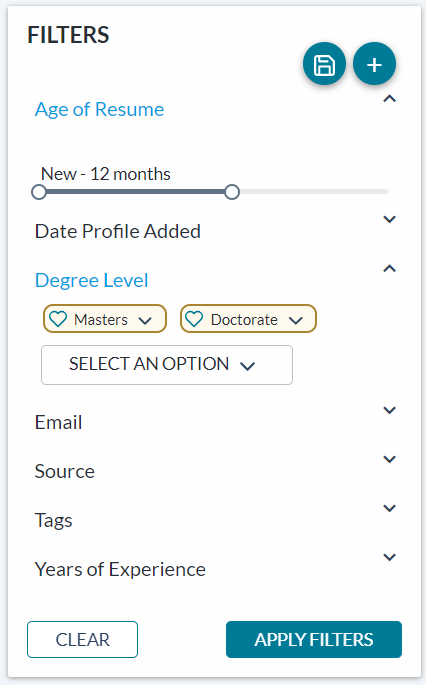The image size is (426, 685).
Task: Collapse the Degree Level section chevron
Action: click(x=389, y=268)
